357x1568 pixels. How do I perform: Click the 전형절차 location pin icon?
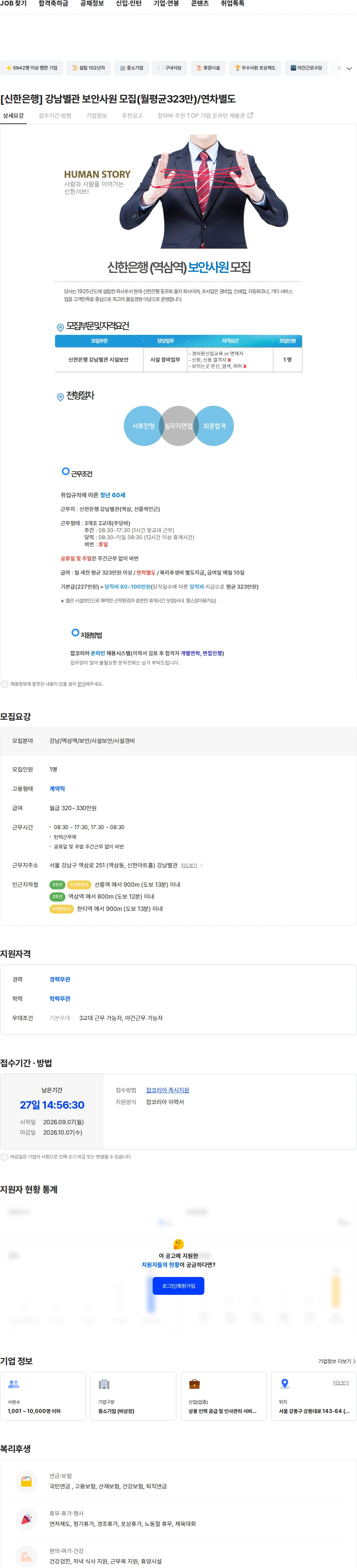(x=60, y=397)
